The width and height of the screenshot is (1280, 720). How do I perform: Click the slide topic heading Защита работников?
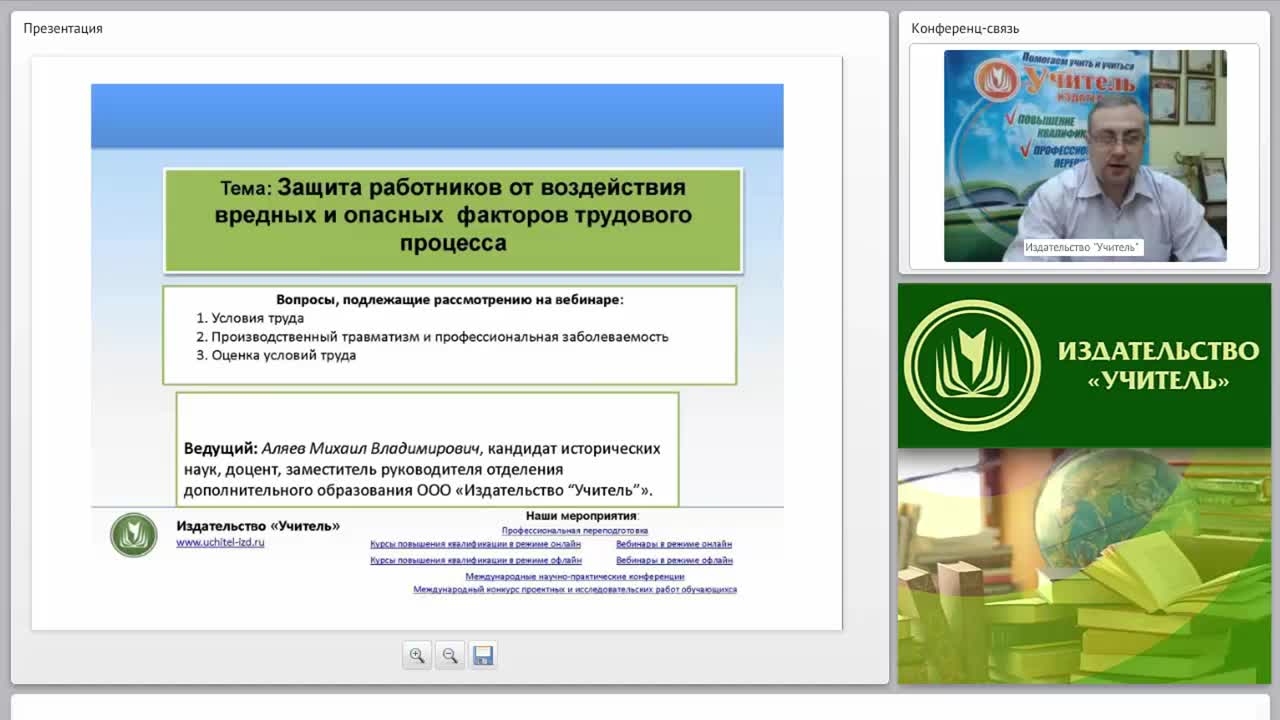(453, 215)
